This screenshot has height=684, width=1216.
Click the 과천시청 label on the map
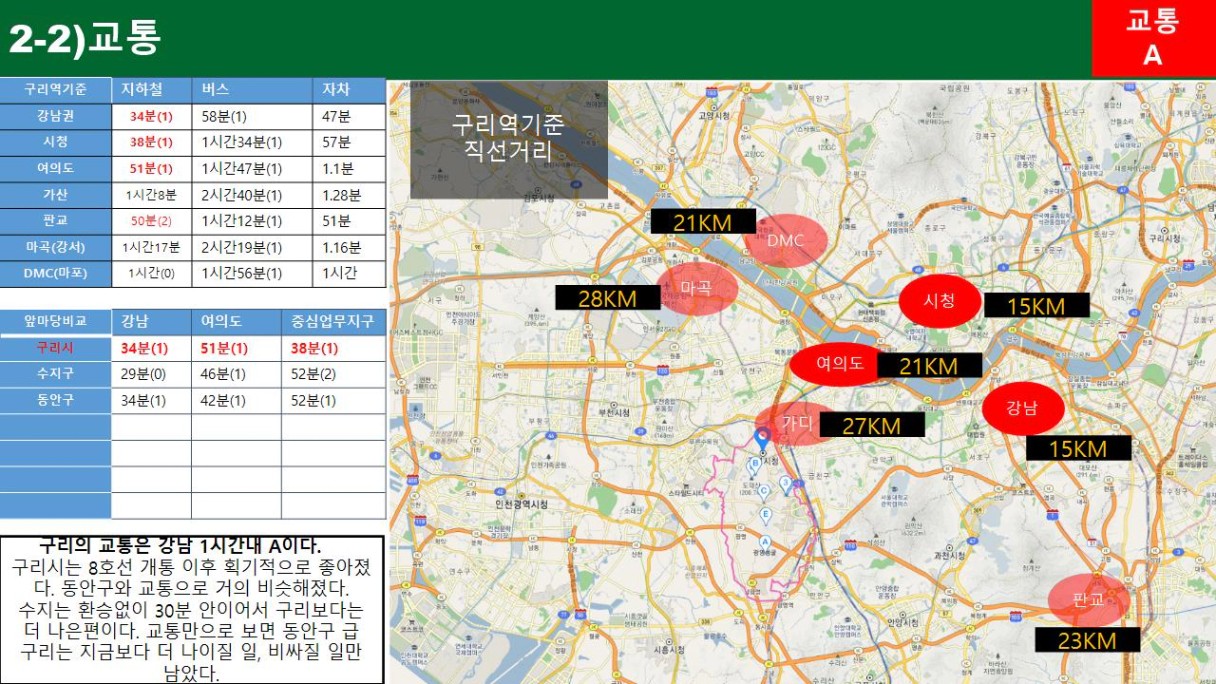(949, 556)
